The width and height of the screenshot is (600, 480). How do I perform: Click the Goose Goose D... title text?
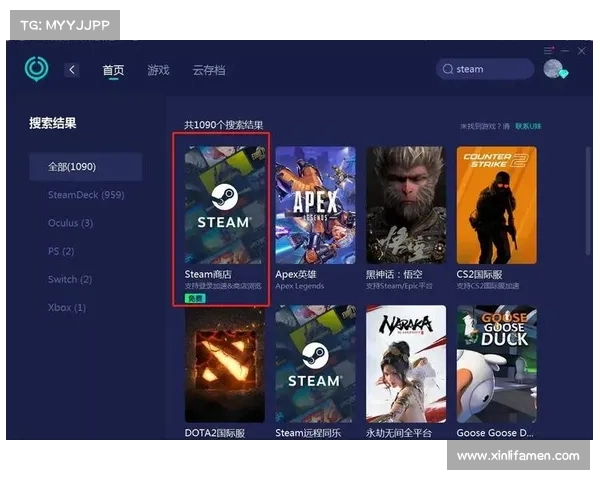point(495,433)
